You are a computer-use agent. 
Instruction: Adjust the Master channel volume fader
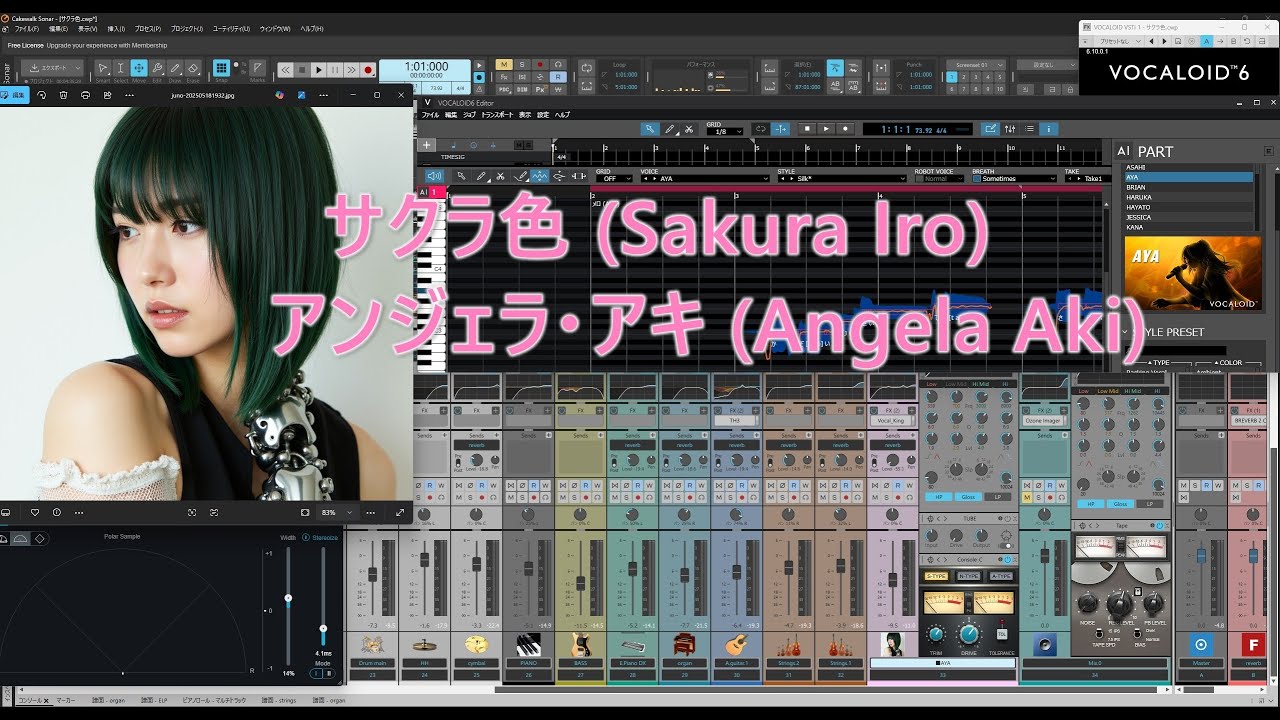click(1201, 554)
